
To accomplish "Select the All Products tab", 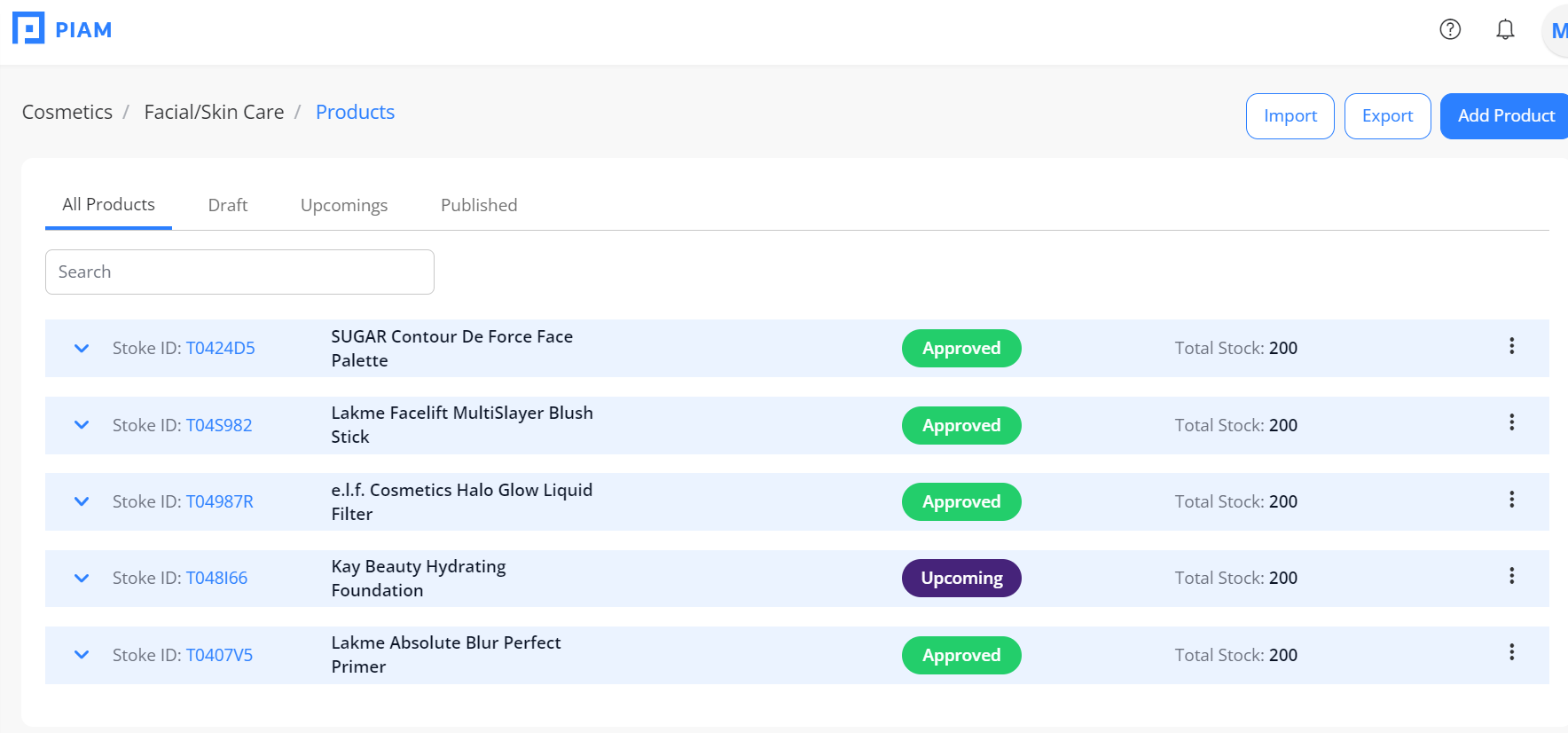I will click(108, 205).
